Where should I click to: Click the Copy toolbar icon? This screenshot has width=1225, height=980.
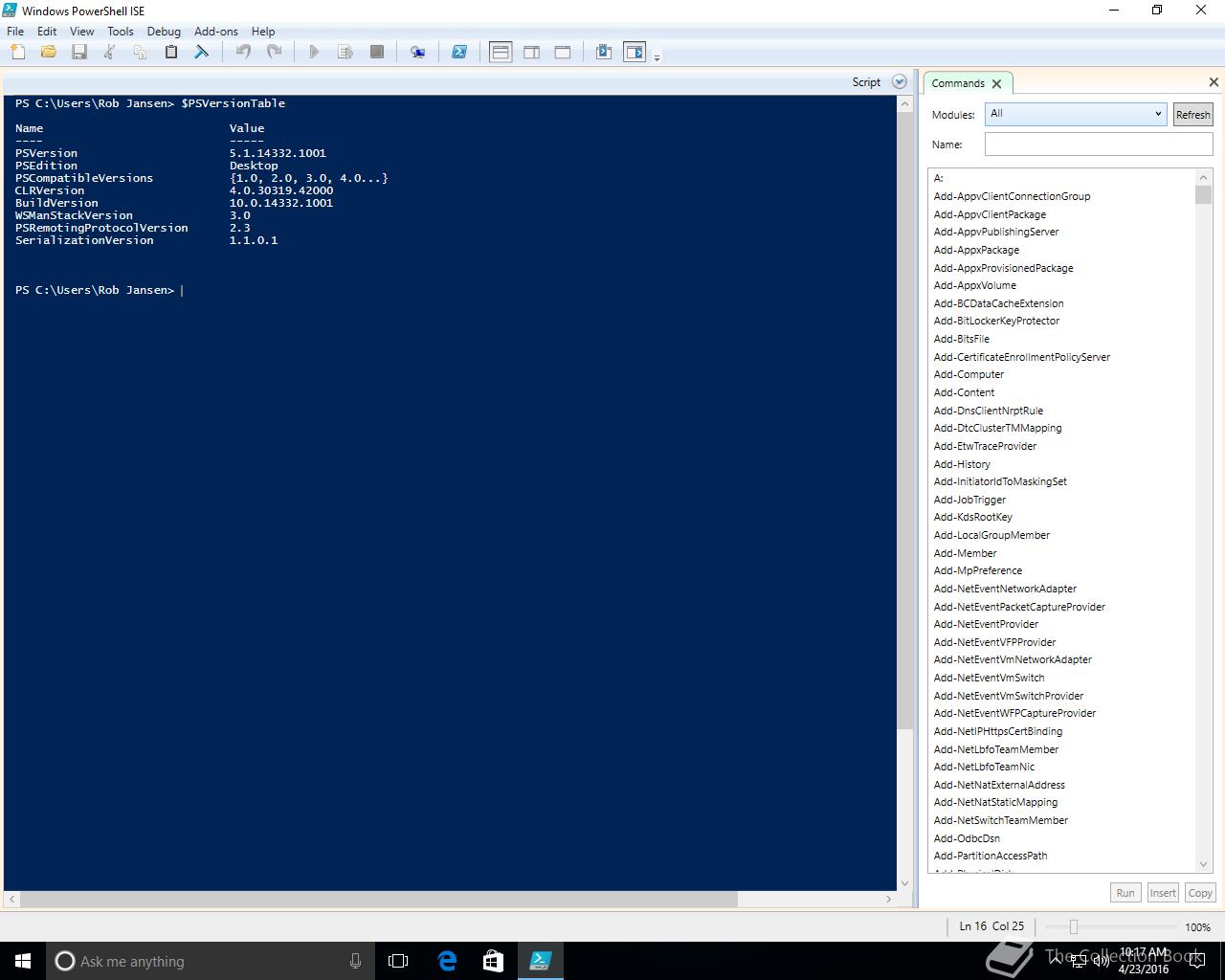pyautogui.click(x=141, y=52)
